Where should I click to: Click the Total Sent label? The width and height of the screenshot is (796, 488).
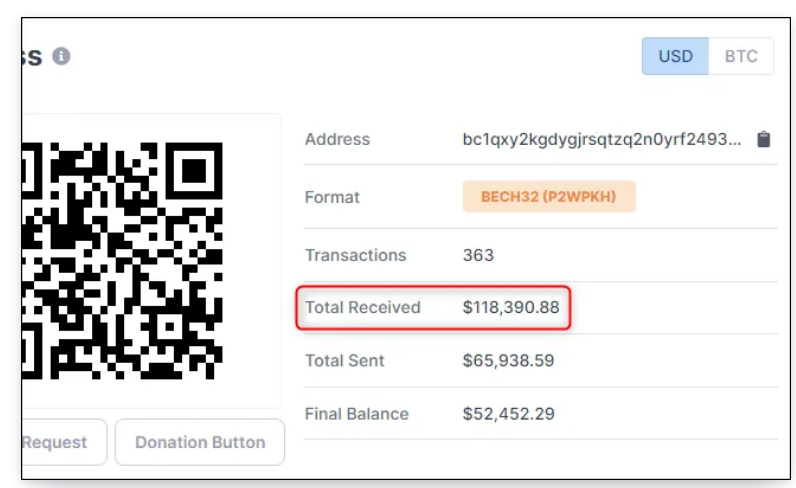pyautogui.click(x=344, y=361)
